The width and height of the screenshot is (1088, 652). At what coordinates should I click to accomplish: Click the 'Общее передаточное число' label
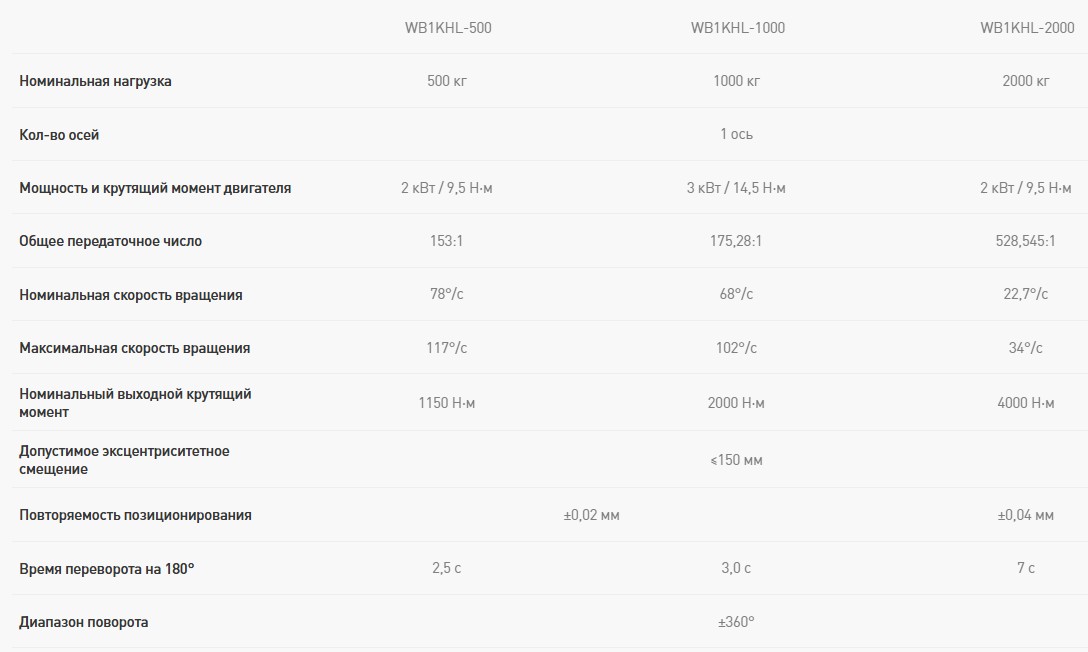click(110, 241)
